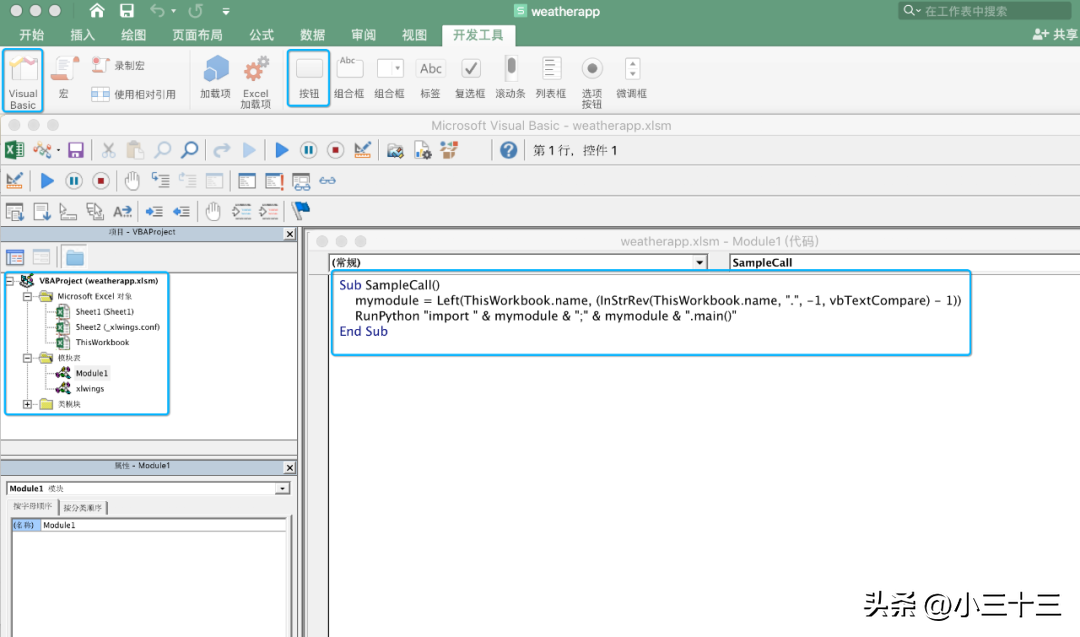Switch to the 公式 ribbon tab
Screen dimensions: 1080x637
[x=262, y=35]
